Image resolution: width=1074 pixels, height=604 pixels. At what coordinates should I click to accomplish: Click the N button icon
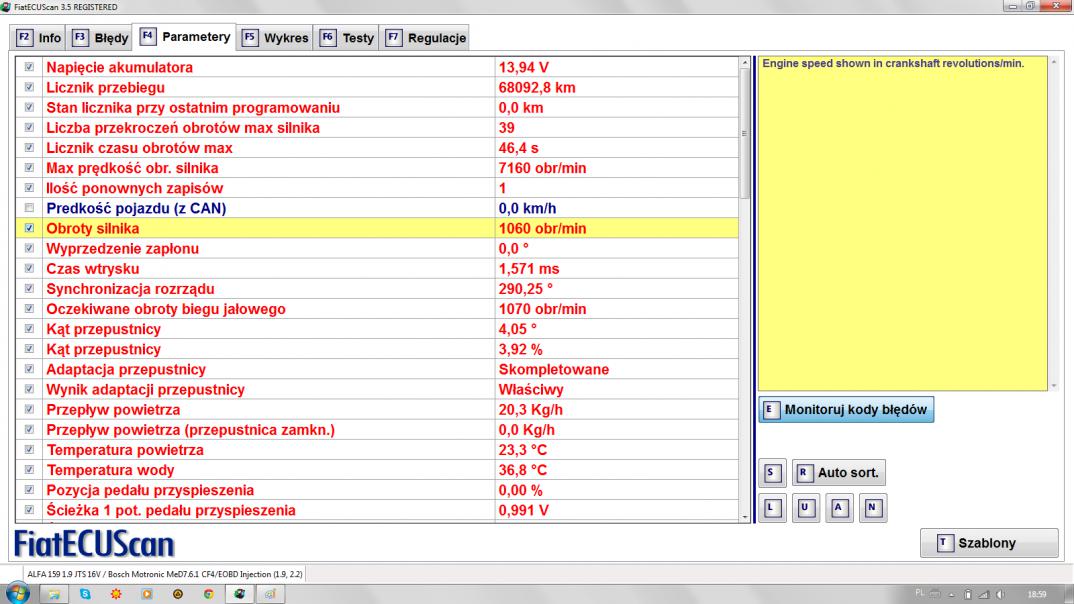tap(873, 507)
